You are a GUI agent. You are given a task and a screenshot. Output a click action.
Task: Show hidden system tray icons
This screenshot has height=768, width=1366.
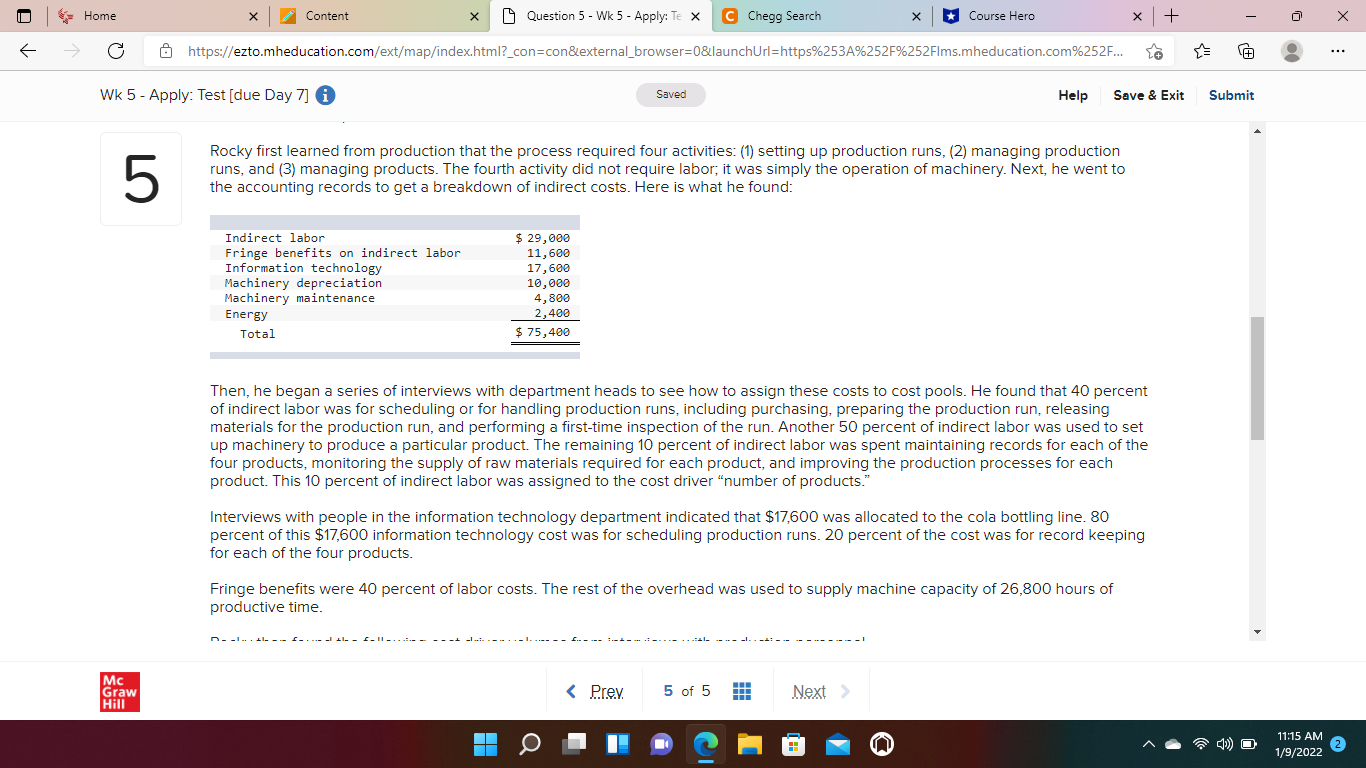coord(1151,744)
